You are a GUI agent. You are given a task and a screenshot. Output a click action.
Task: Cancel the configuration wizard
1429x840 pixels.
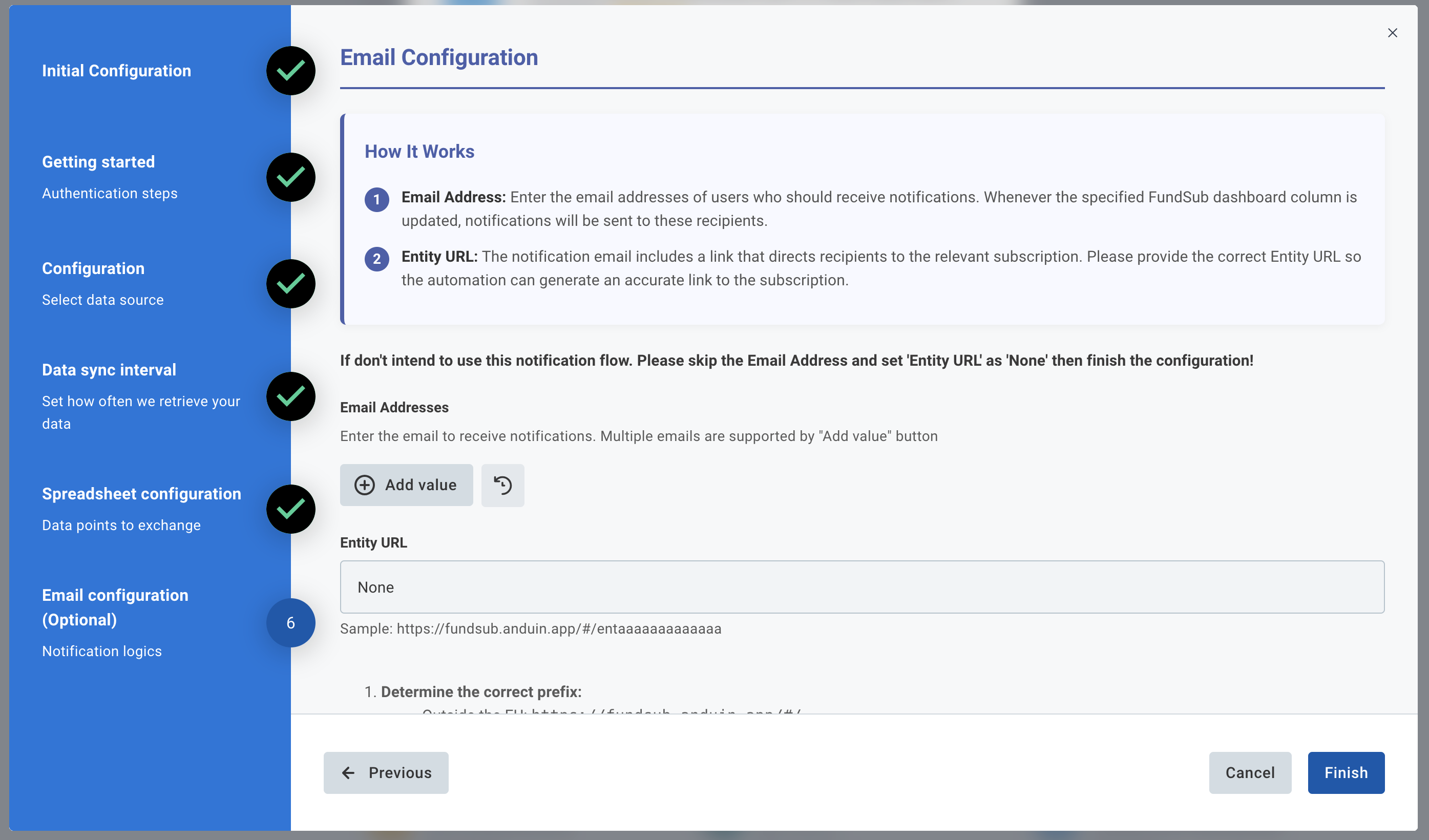1250,772
